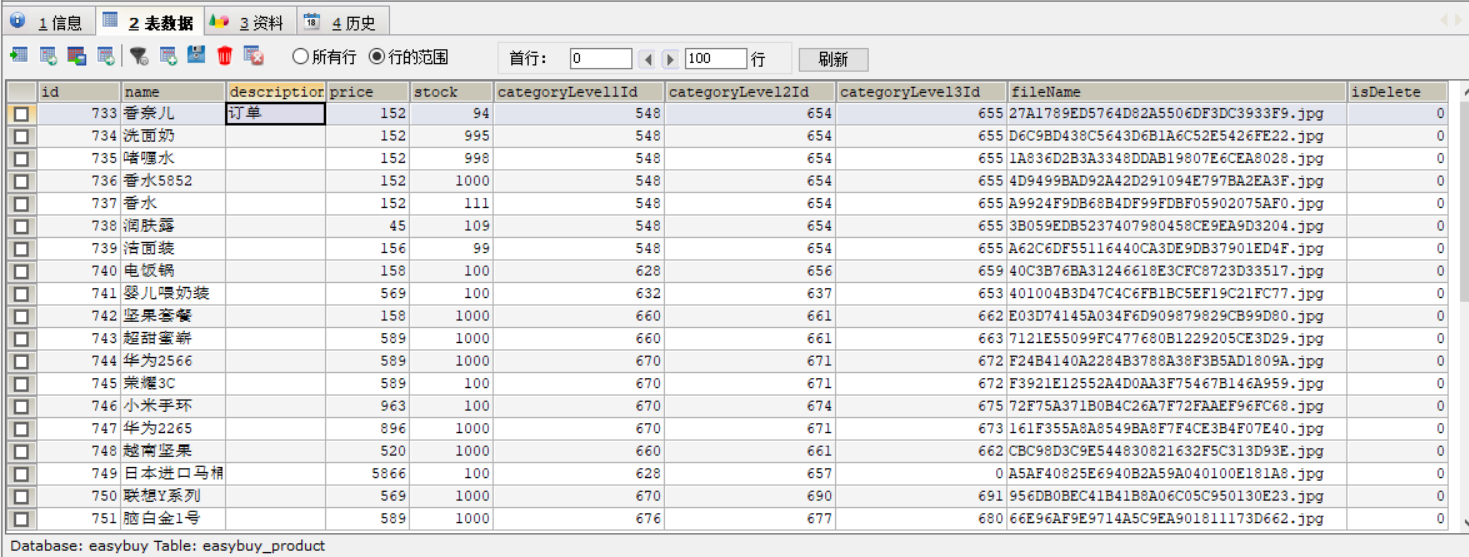Screen dimensions: 1469x557
Task: Select fileName A5AF40825E6940B2A59A040100E181A8.jpg
Action: (1177, 474)
